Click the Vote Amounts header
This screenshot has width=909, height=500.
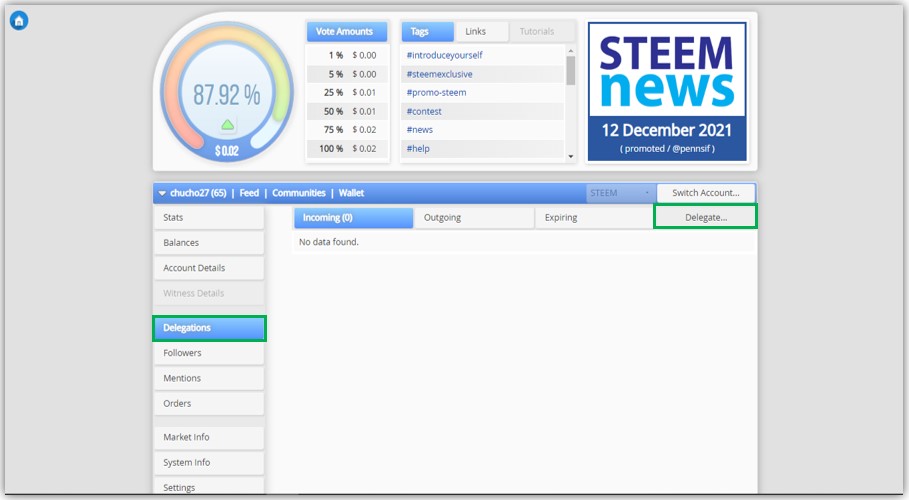[347, 31]
